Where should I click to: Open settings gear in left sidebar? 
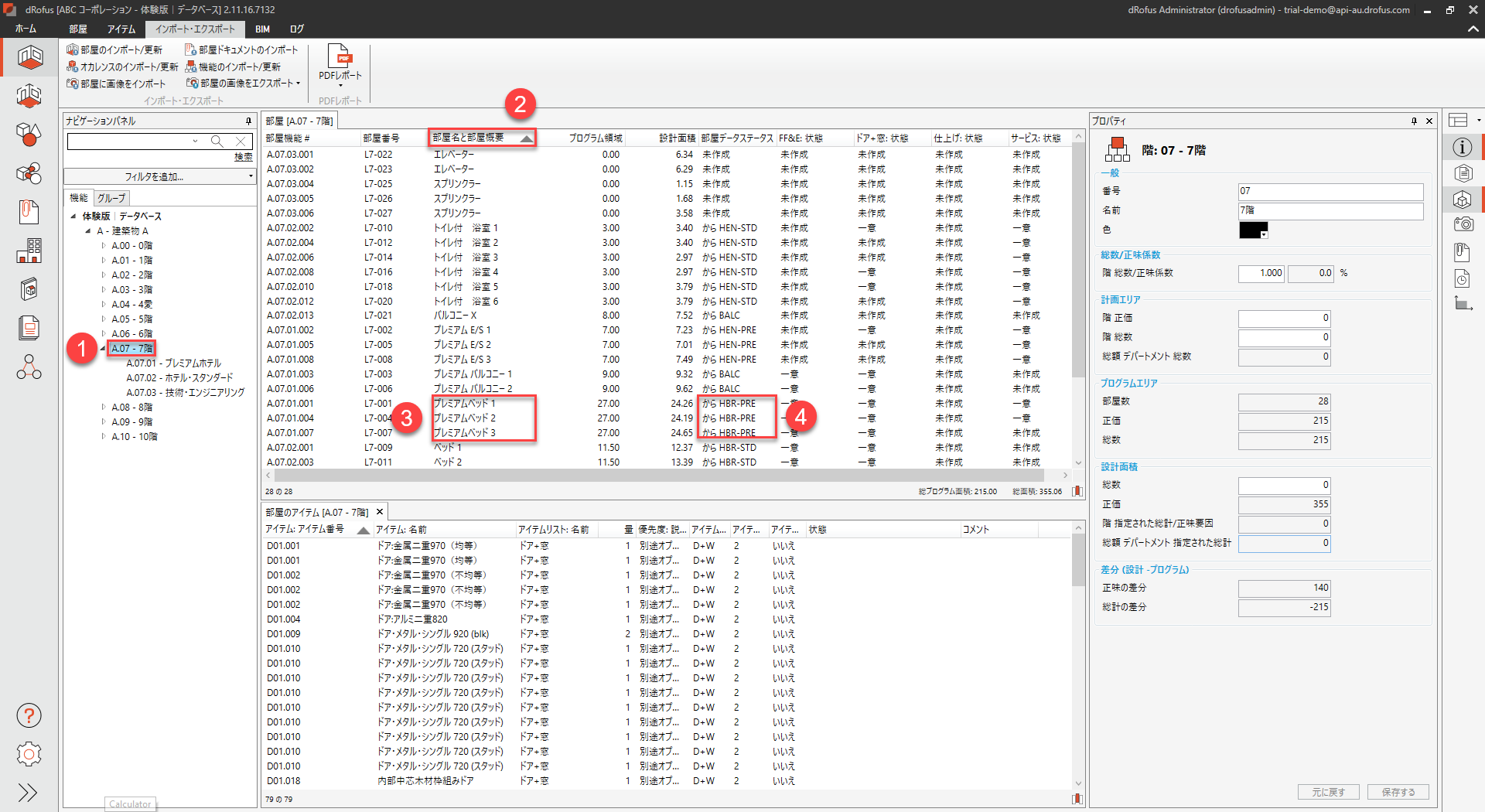[29, 753]
